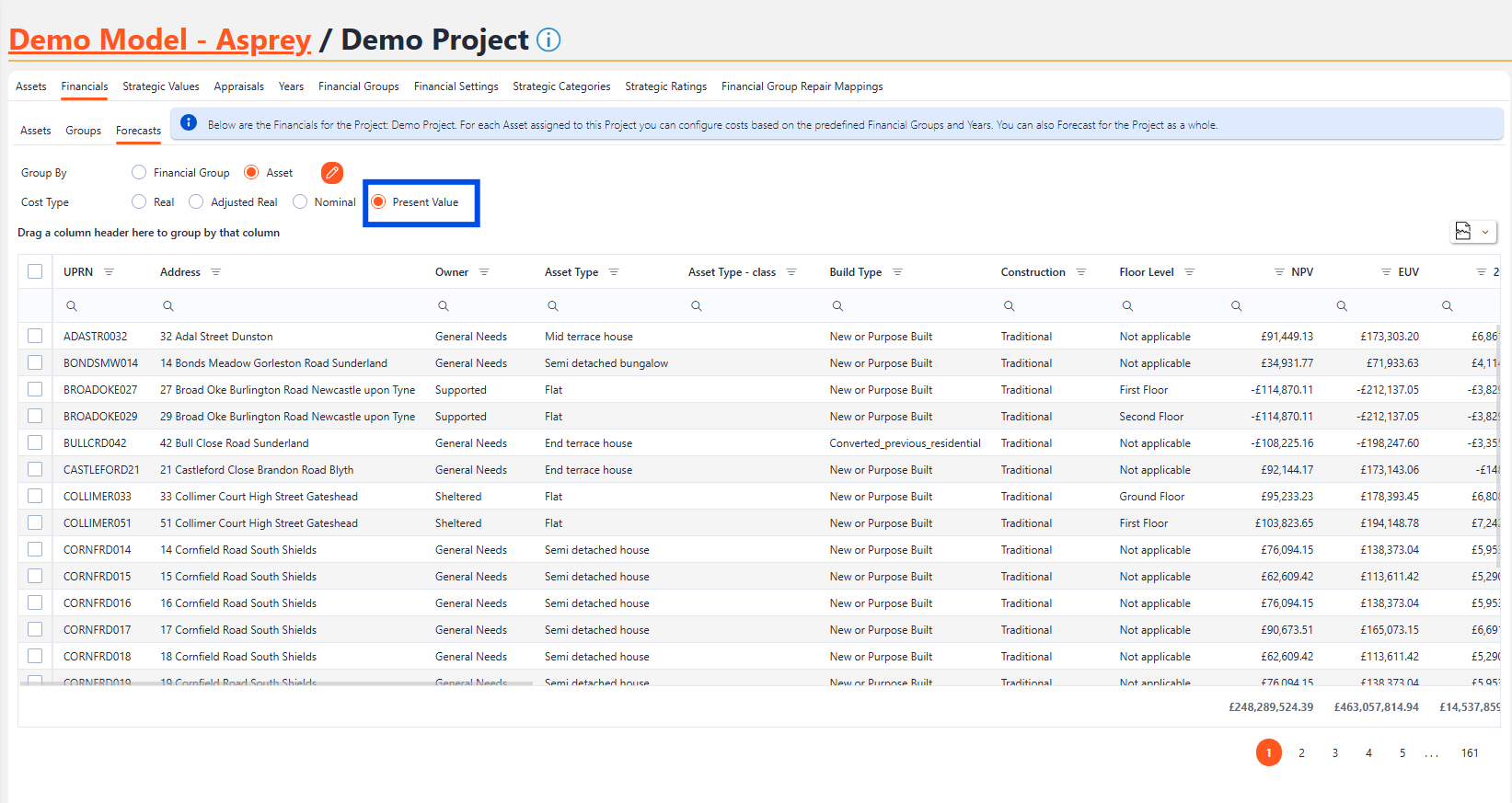Select the Financial Group radio button

[139, 173]
